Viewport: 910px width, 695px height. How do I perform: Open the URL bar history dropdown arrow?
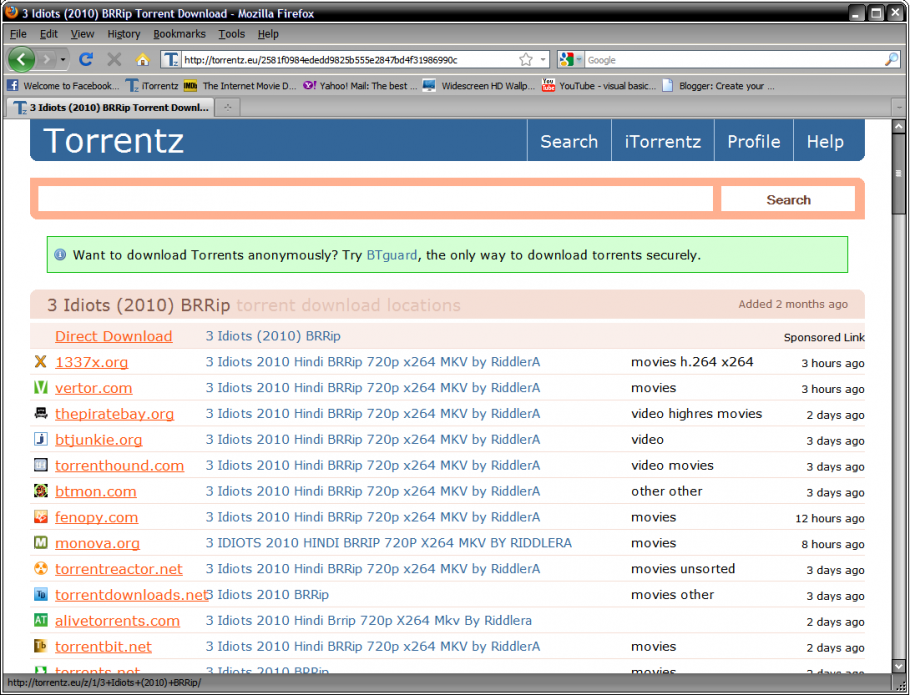pos(543,59)
